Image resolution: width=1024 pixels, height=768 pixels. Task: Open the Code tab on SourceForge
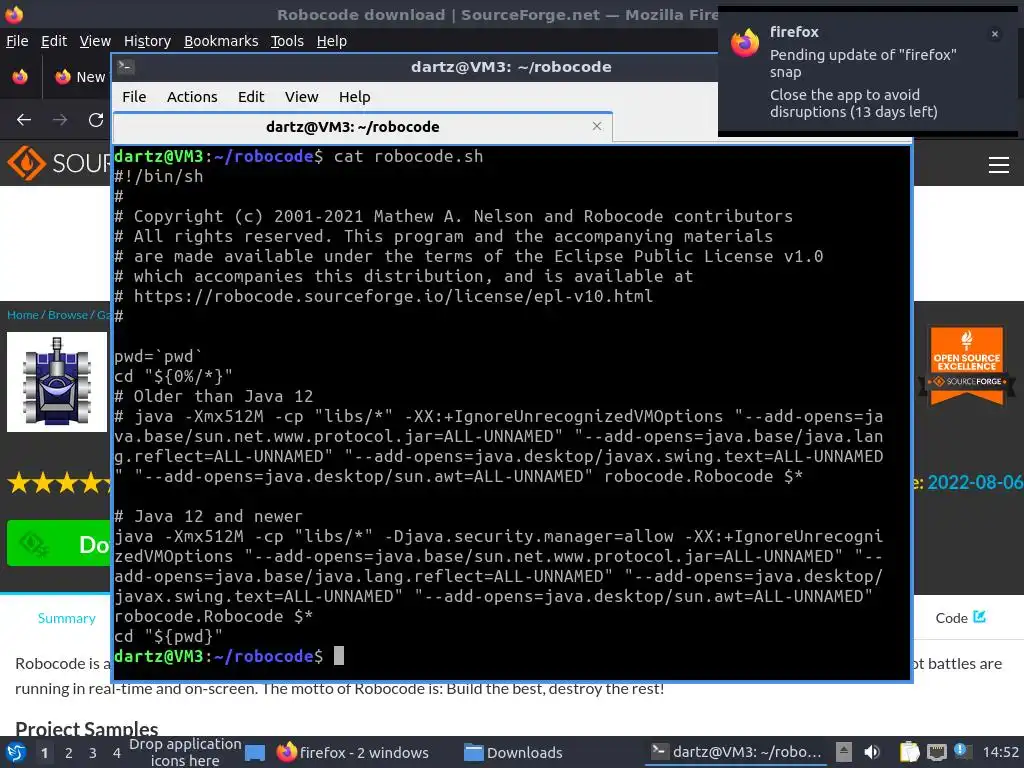pyautogui.click(x=960, y=618)
